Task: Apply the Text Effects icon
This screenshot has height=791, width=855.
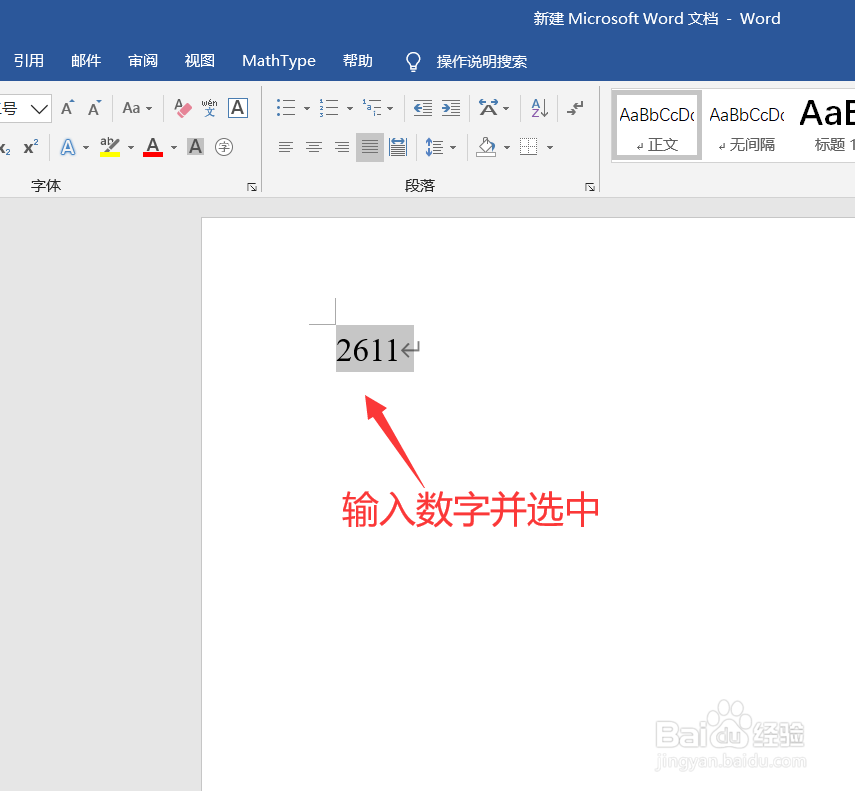Action: click(70, 147)
